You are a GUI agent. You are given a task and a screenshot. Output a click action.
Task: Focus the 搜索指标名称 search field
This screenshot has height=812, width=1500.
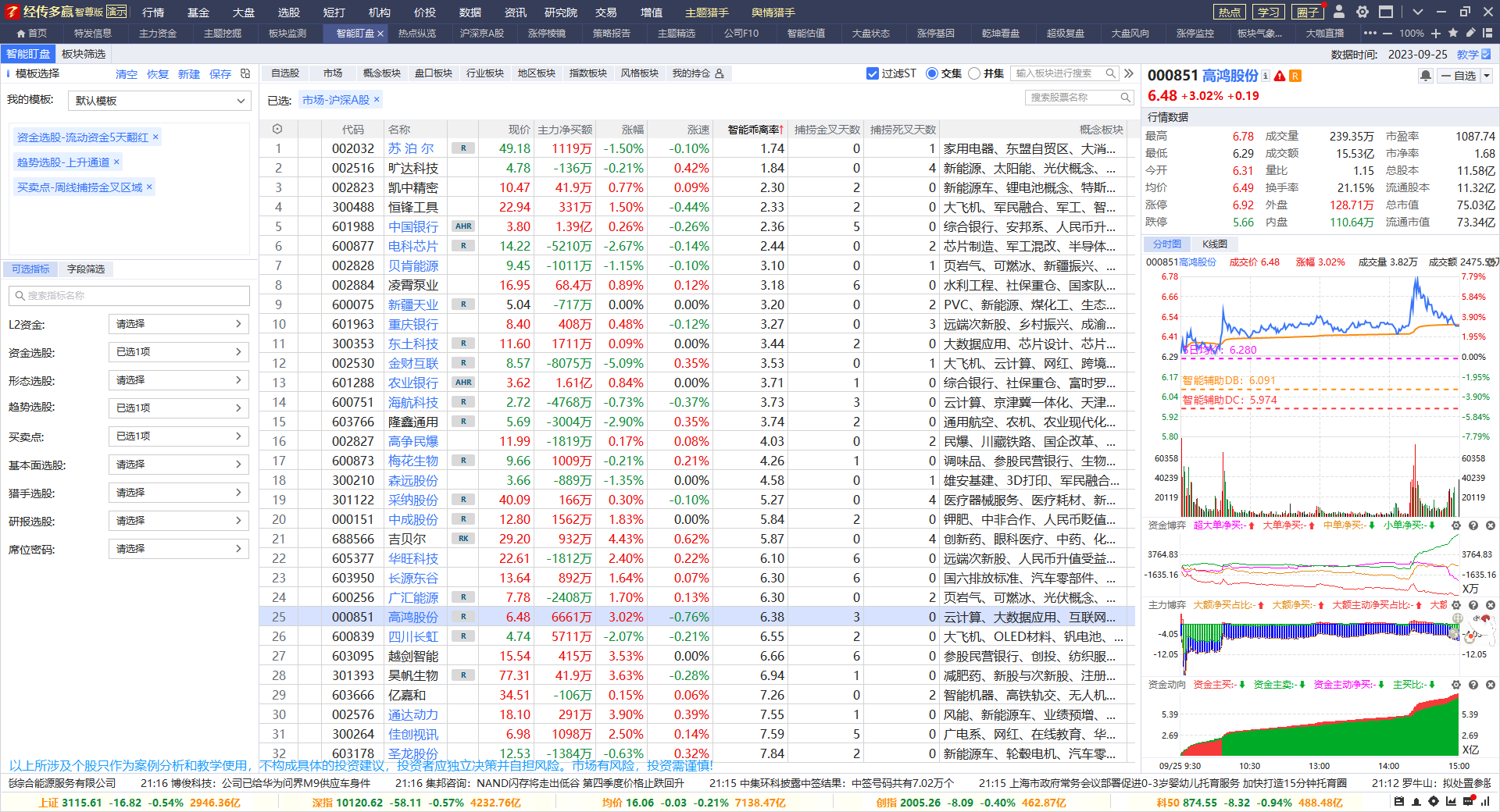pos(129,296)
